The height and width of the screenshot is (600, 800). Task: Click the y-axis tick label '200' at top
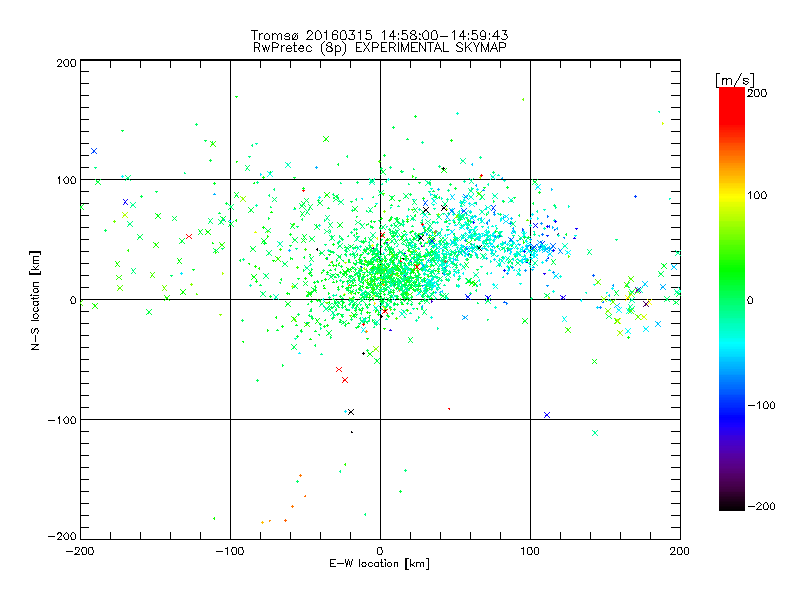point(66,63)
